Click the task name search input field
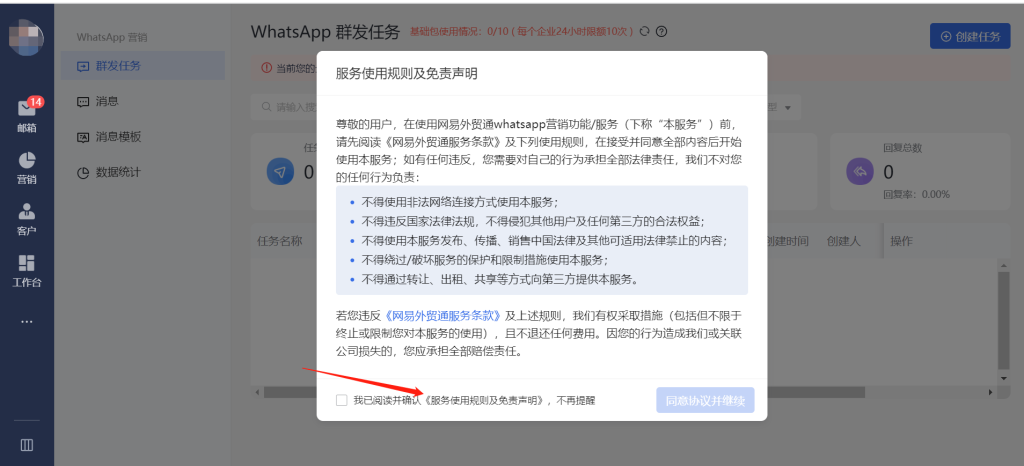The height and width of the screenshot is (466, 1024). coord(290,107)
